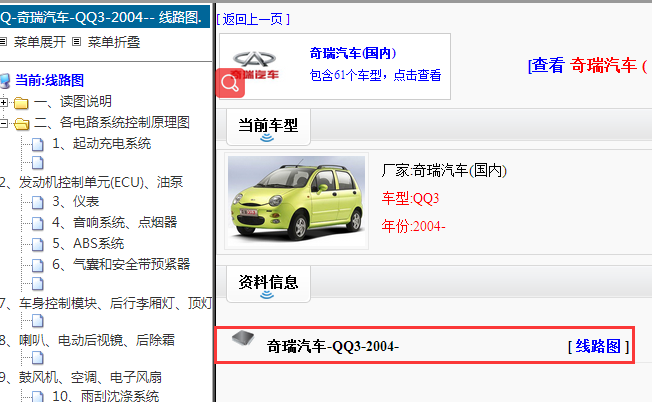Click 厂家:奇瑞汽车(国内) text
The width and height of the screenshot is (652, 402).
coord(444,170)
